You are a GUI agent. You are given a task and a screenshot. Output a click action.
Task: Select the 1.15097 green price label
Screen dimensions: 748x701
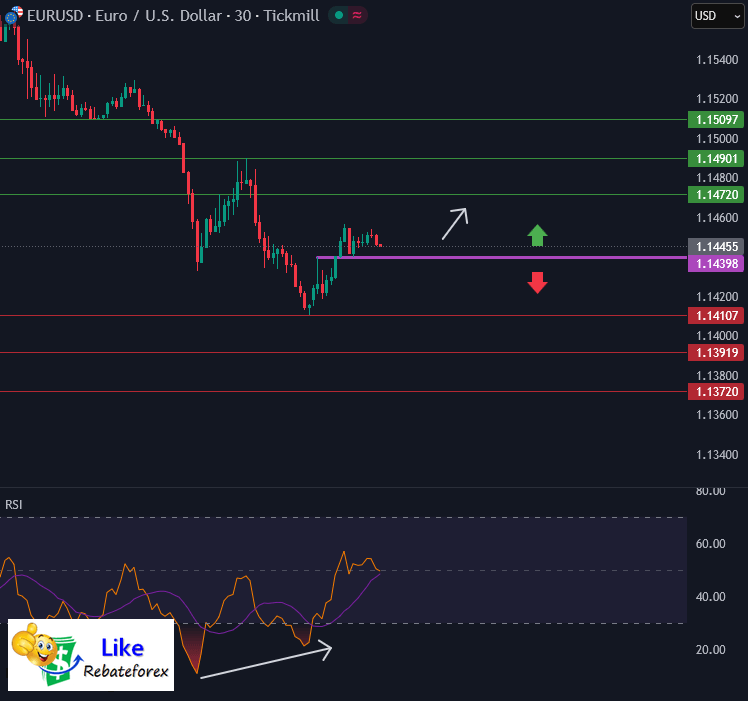point(716,119)
